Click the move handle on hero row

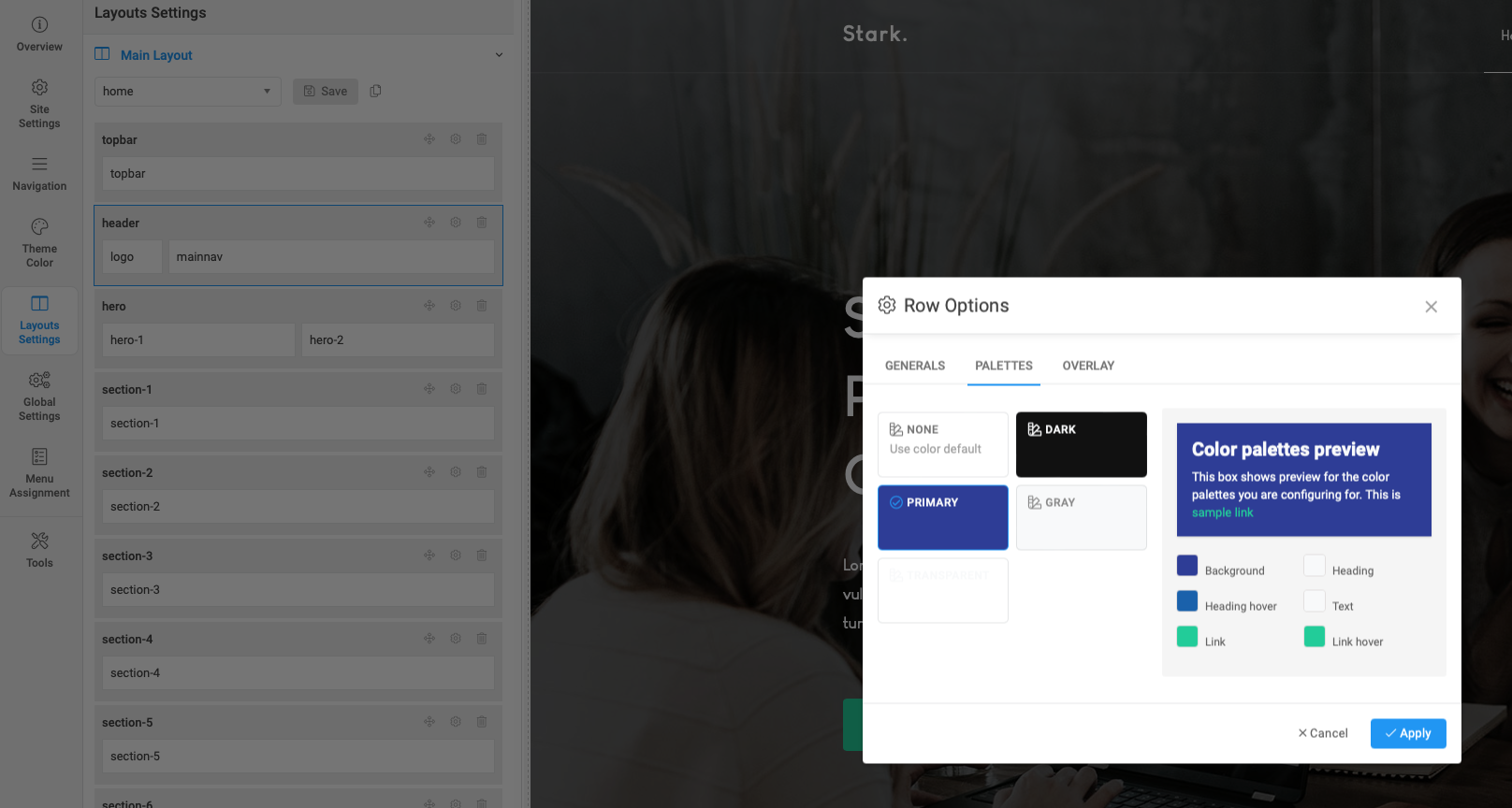tap(429, 306)
